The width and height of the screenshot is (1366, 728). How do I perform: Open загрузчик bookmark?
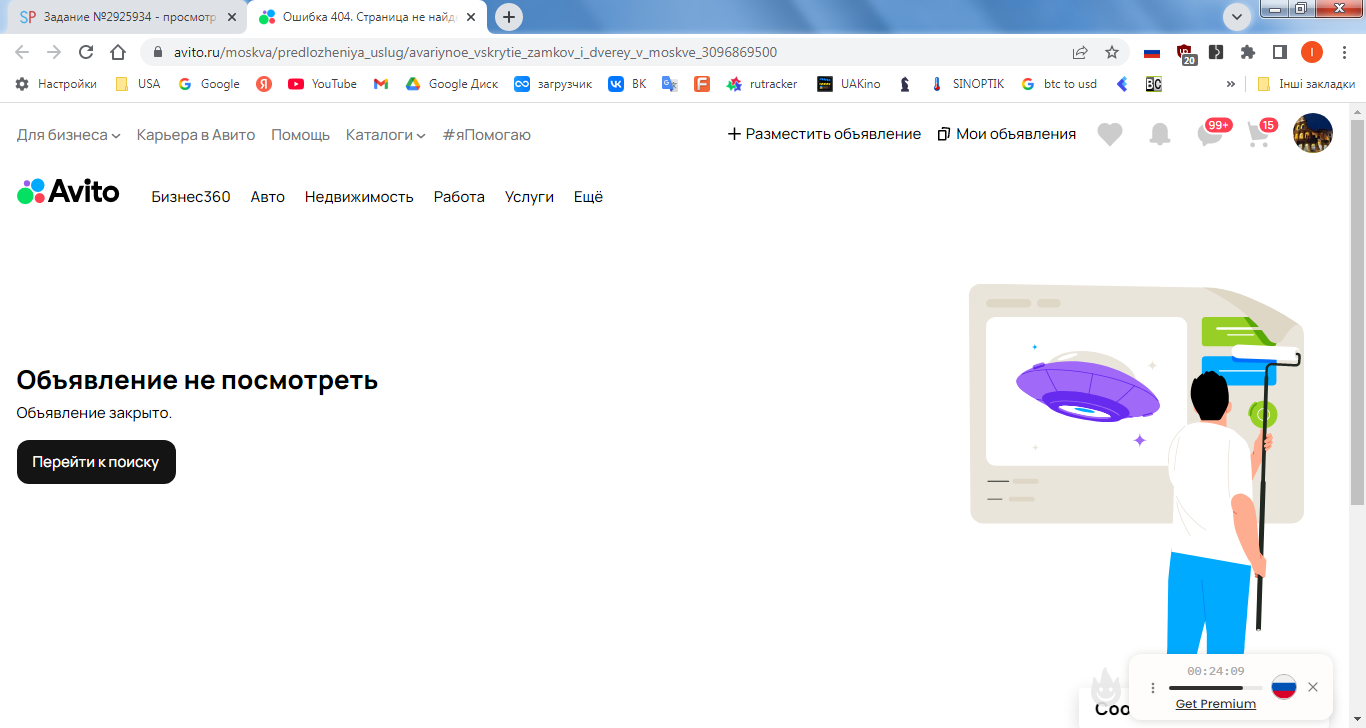[553, 84]
